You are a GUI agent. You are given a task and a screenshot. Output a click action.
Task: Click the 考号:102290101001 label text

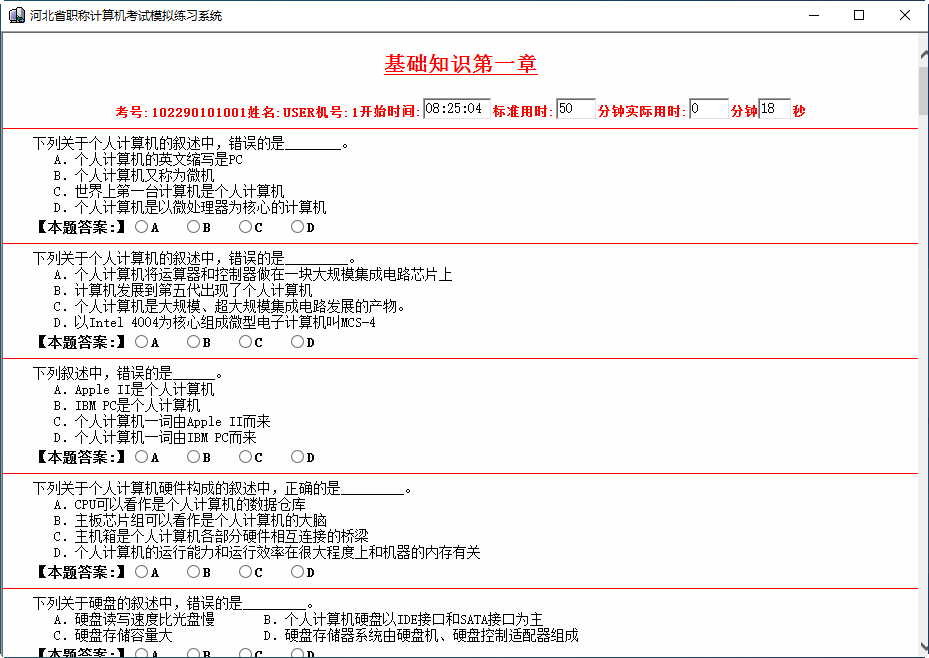pos(181,111)
